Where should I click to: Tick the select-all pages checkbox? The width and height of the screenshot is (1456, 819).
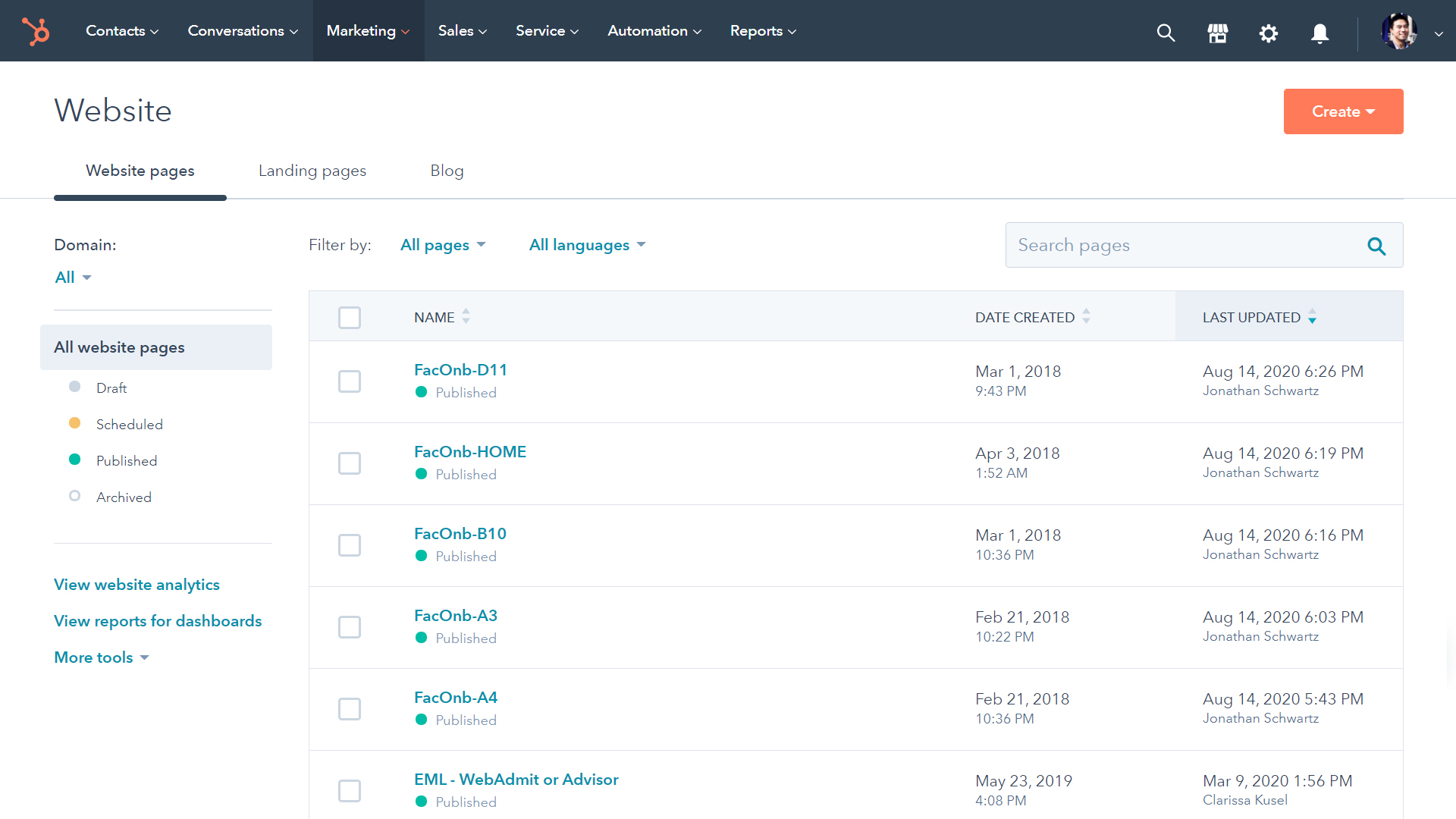[350, 317]
